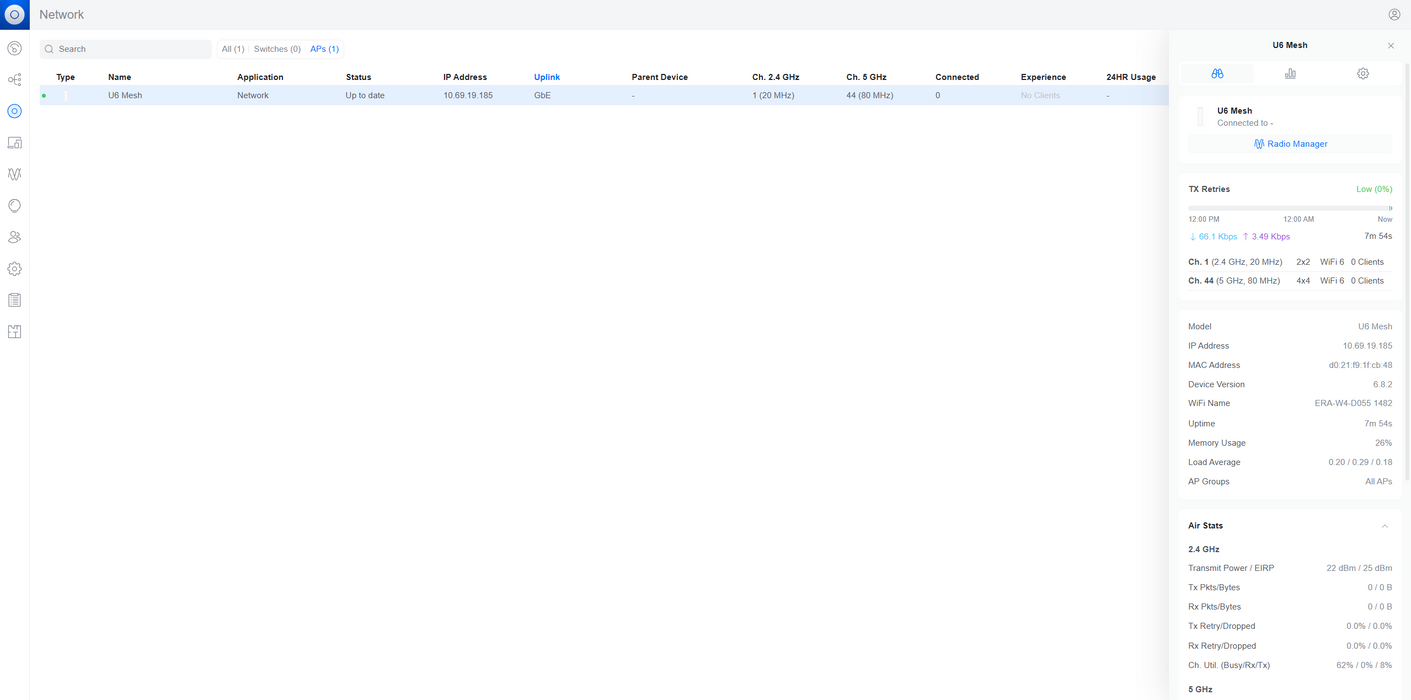This screenshot has width=1411, height=700.
Task: Open the Topology icon in sidebar
Action: [14, 80]
